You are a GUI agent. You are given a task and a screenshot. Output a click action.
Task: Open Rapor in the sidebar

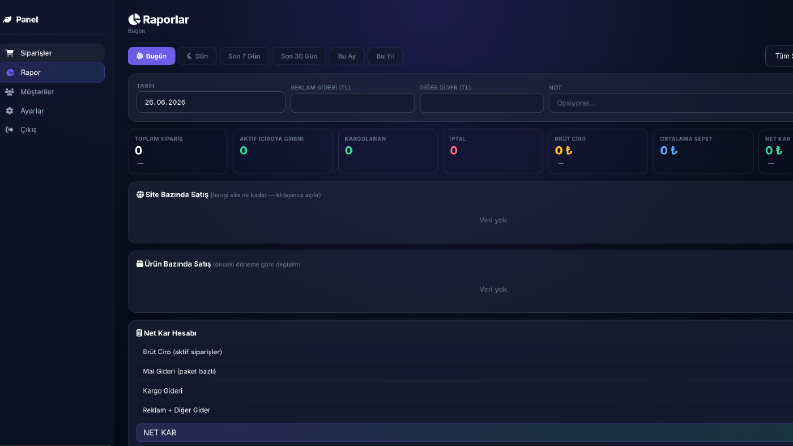[x=53, y=72]
